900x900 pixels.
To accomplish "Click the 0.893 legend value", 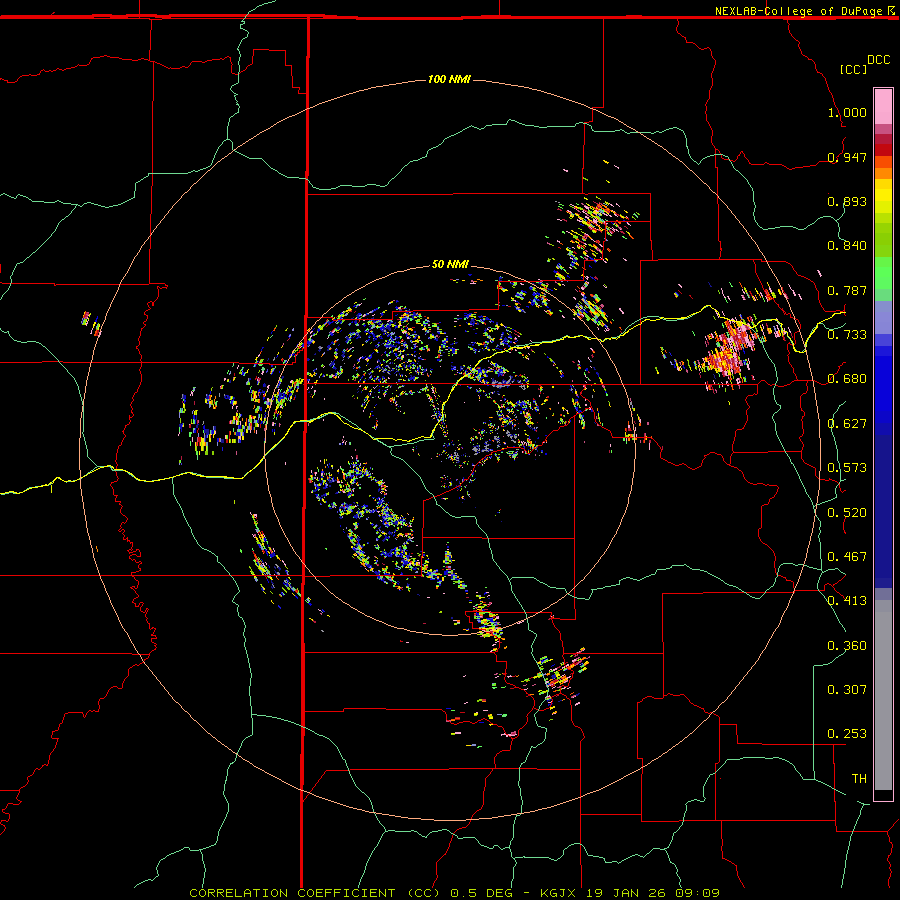I will [x=847, y=201].
